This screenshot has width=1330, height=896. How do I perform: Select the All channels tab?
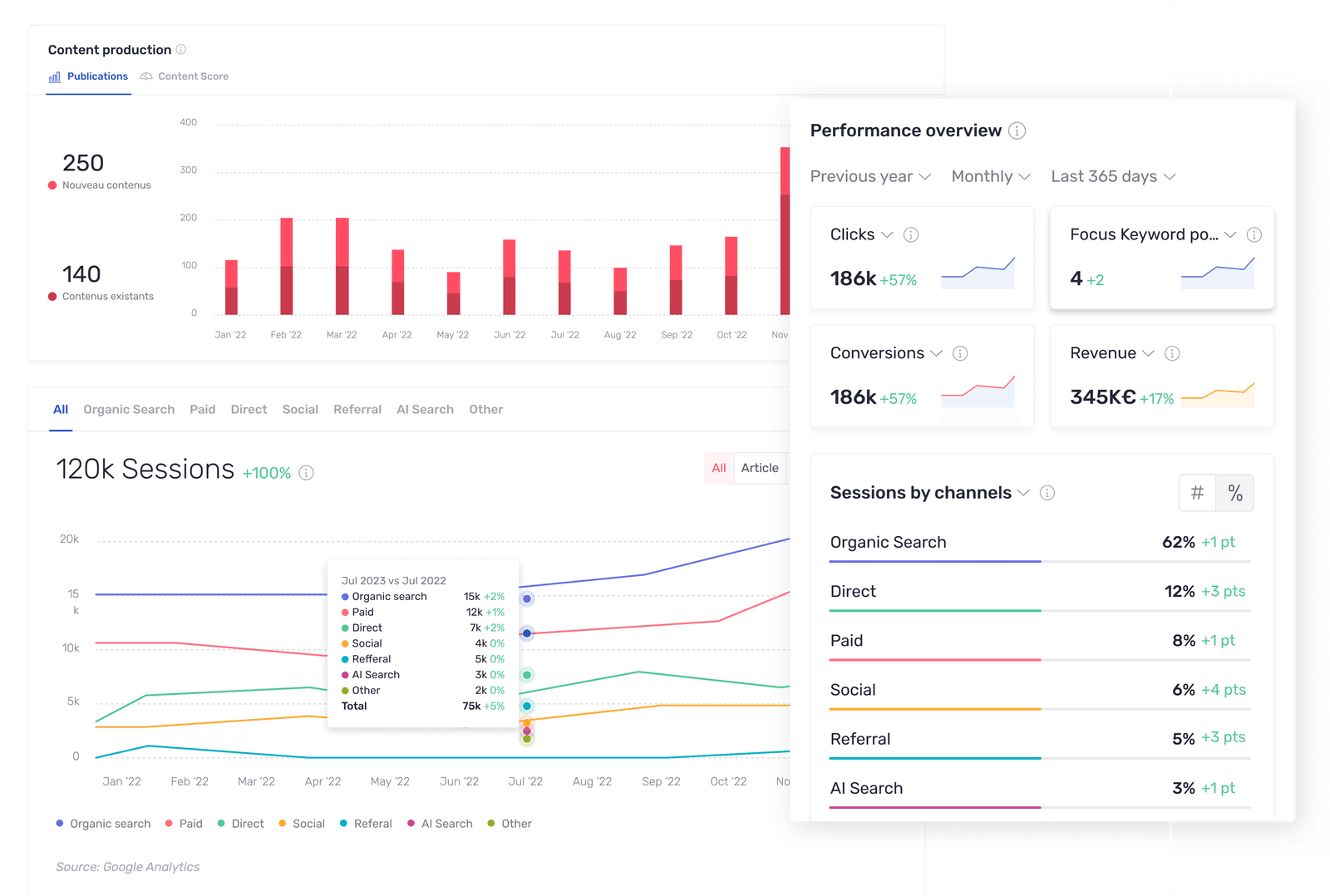pos(61,410)
